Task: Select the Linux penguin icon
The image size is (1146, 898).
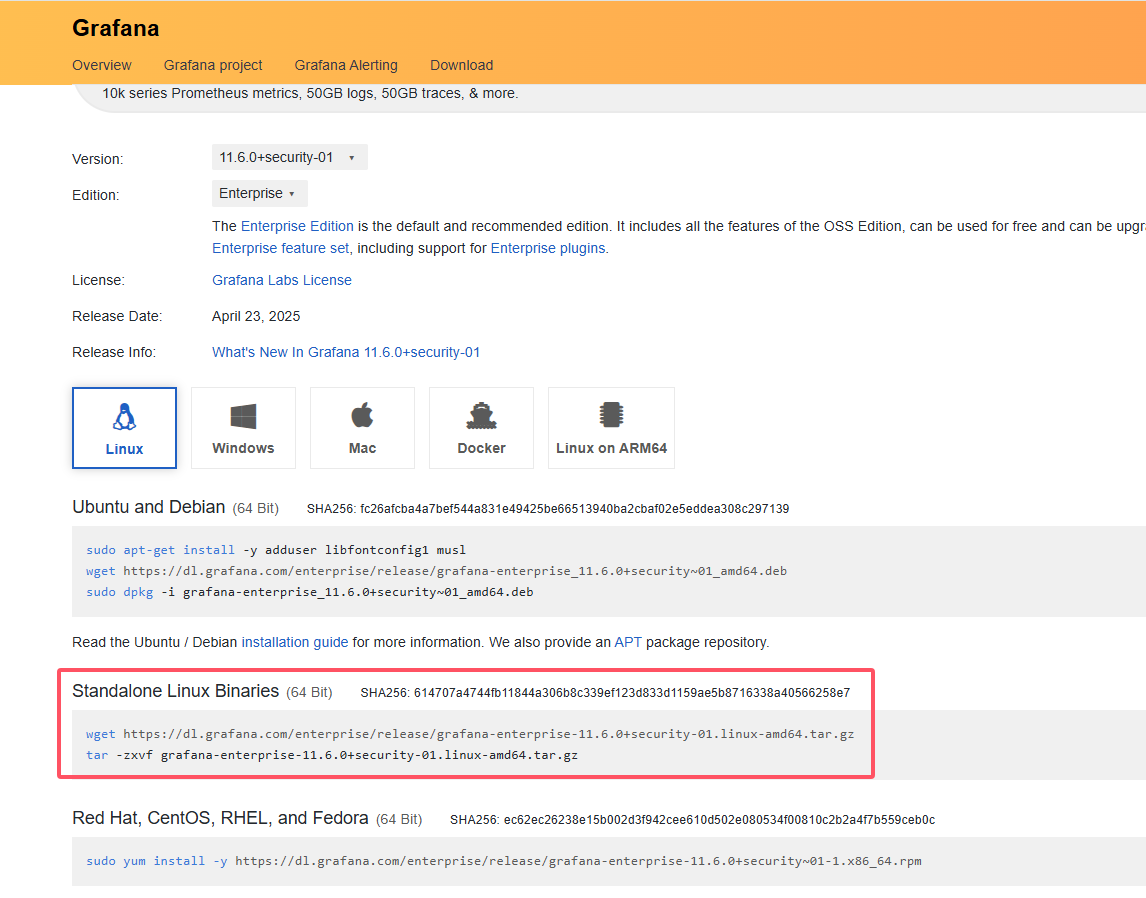Action: [124, 417]
